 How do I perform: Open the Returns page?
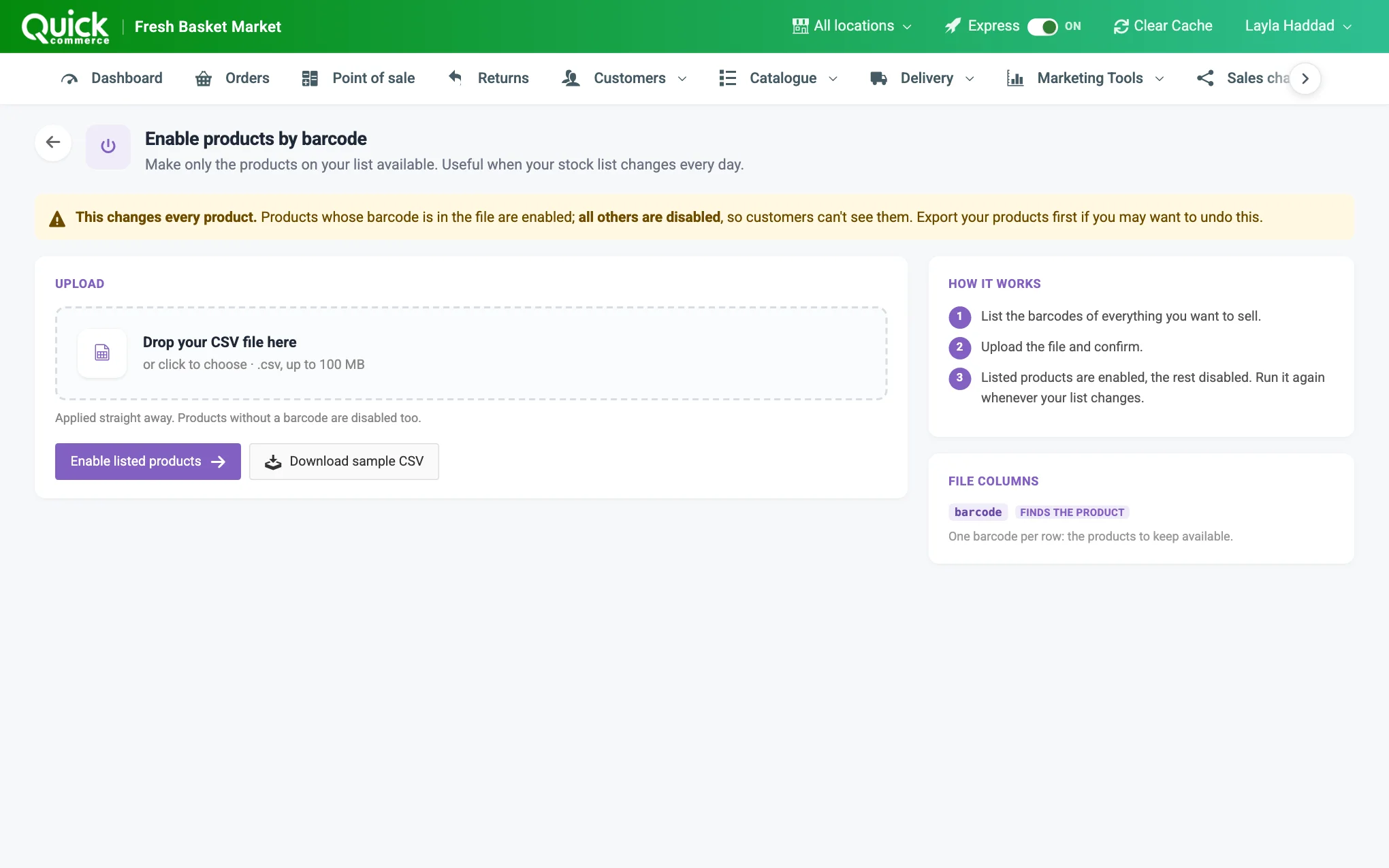point(488,78)
